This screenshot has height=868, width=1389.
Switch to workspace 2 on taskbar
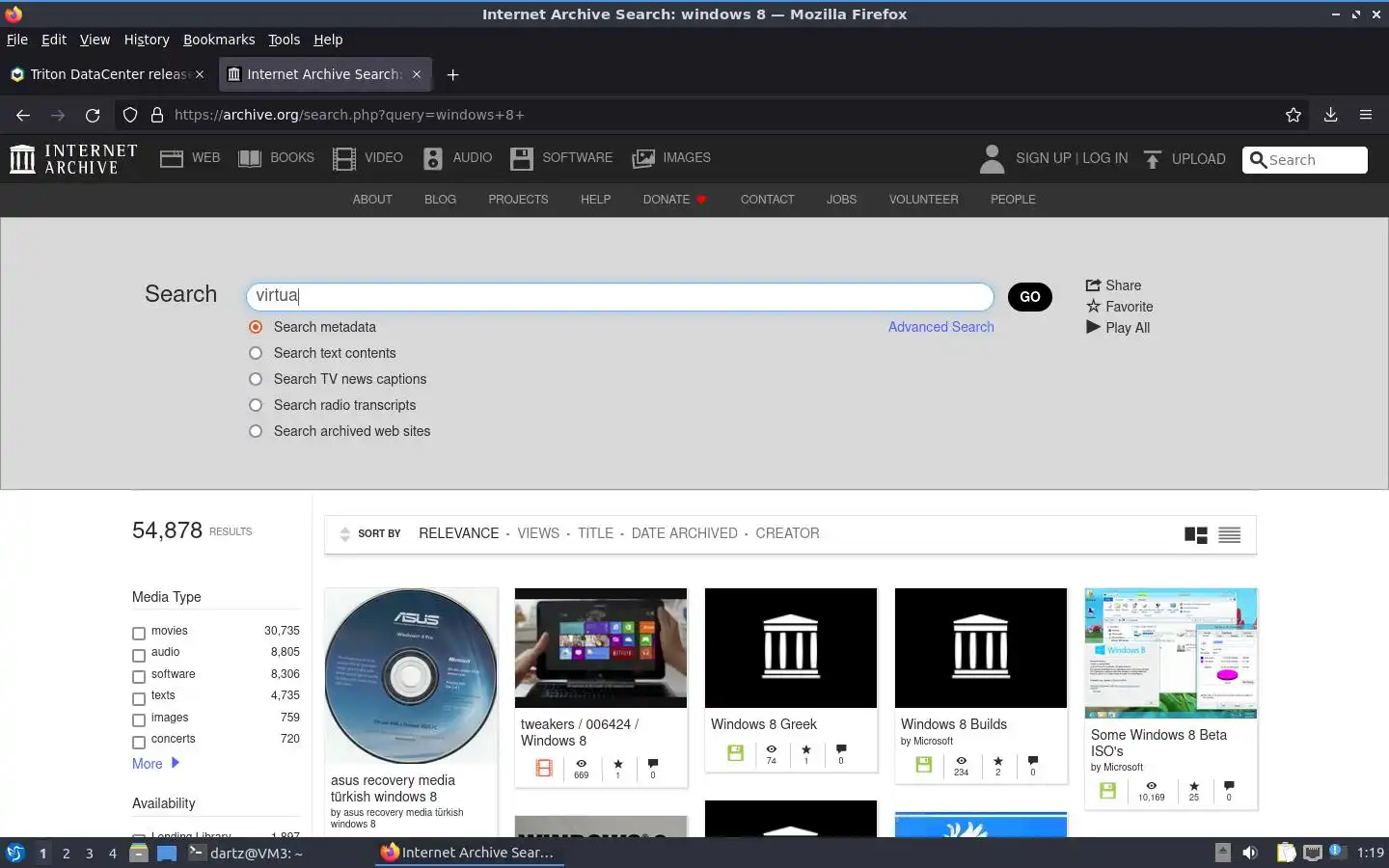(66, 853)
